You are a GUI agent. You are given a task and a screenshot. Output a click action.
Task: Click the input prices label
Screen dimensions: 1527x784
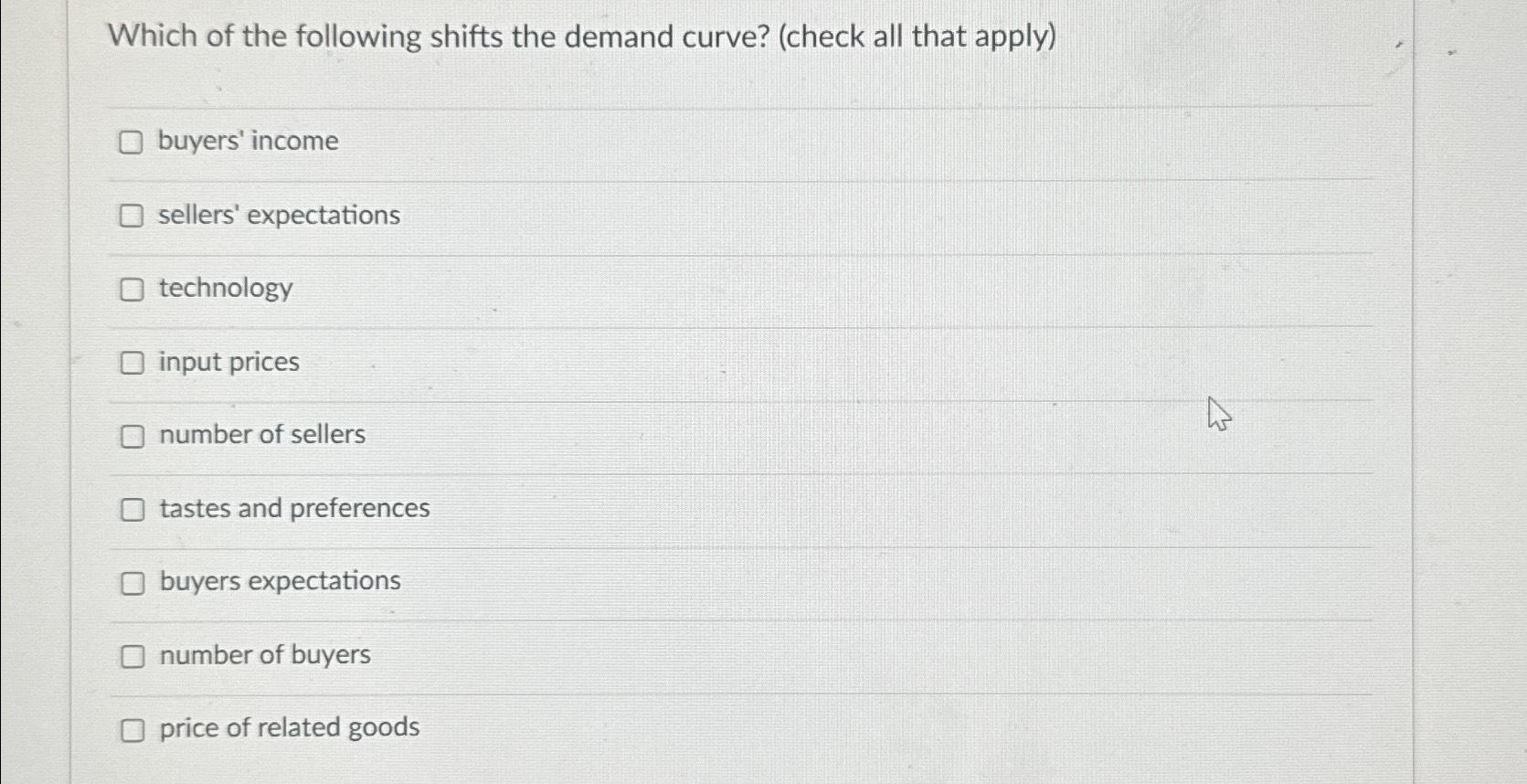pos(228,363)
